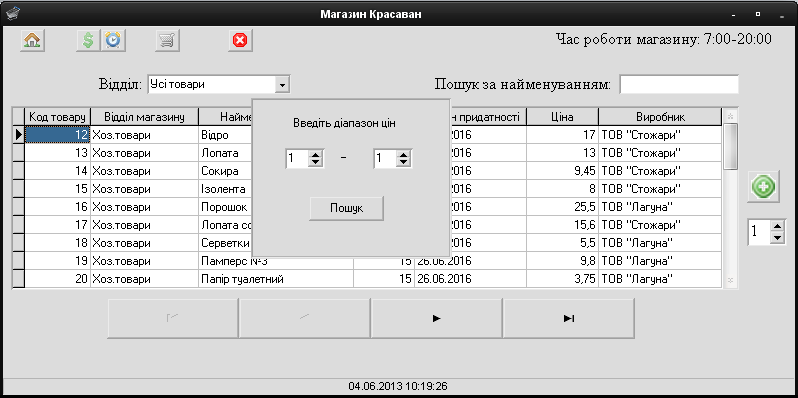The image size is (798, 398).
Task: Select date cell in Памперс row
Action: (x=470, y=262)
